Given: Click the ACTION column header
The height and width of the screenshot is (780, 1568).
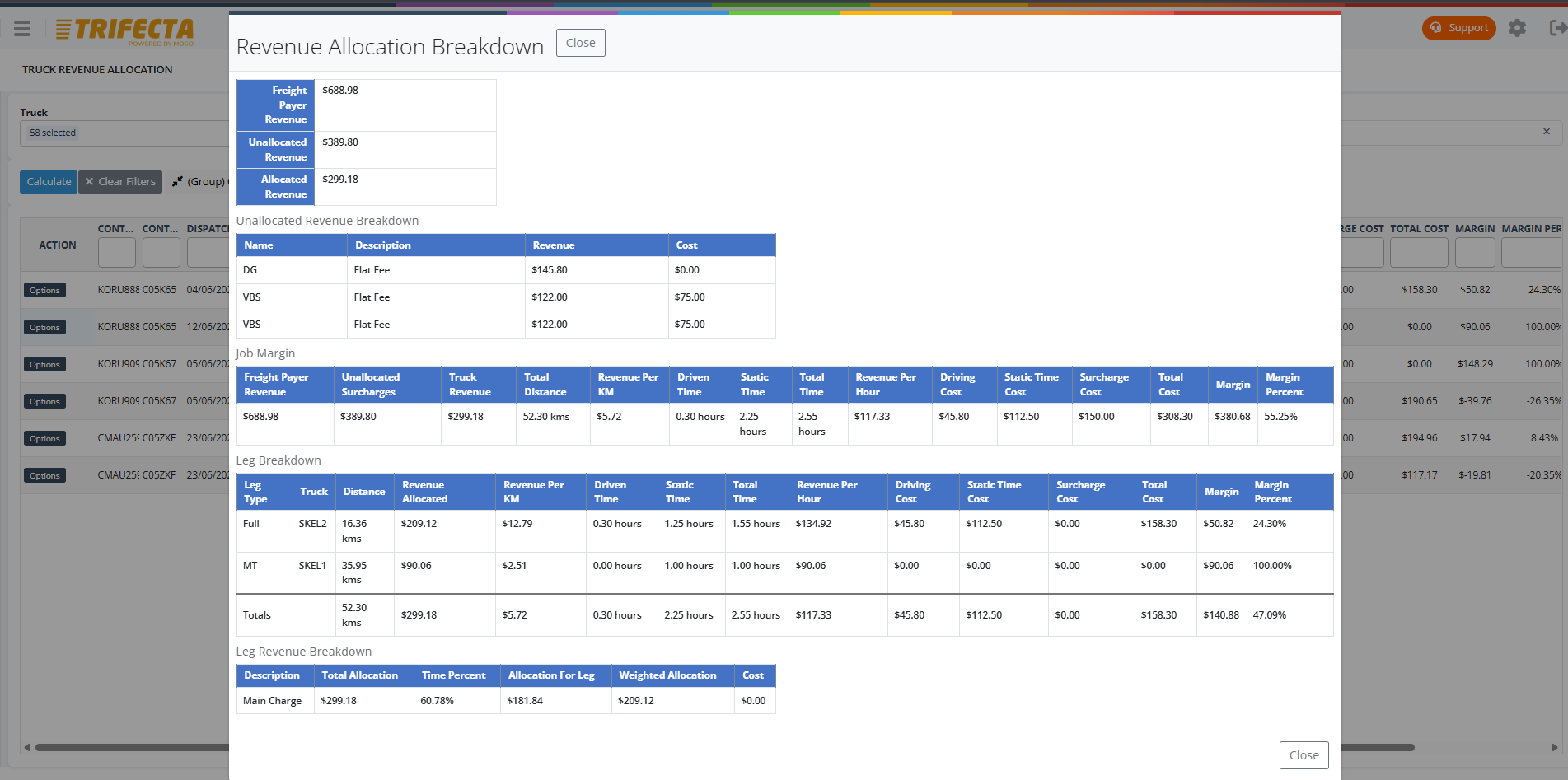Looking at the screenshot, I should click(x=58, y=245).
